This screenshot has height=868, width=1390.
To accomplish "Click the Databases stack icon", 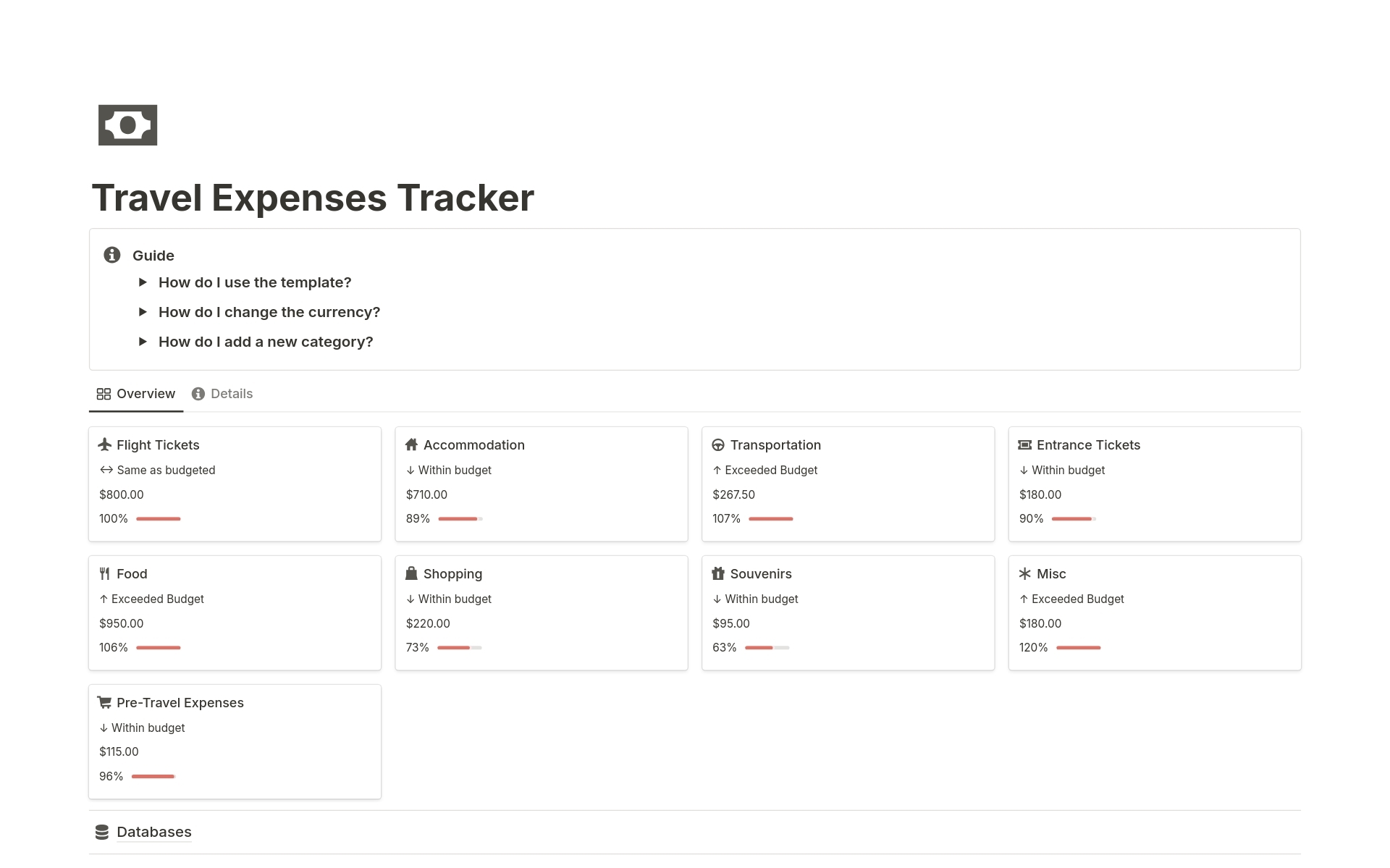I will pos(101,832).
